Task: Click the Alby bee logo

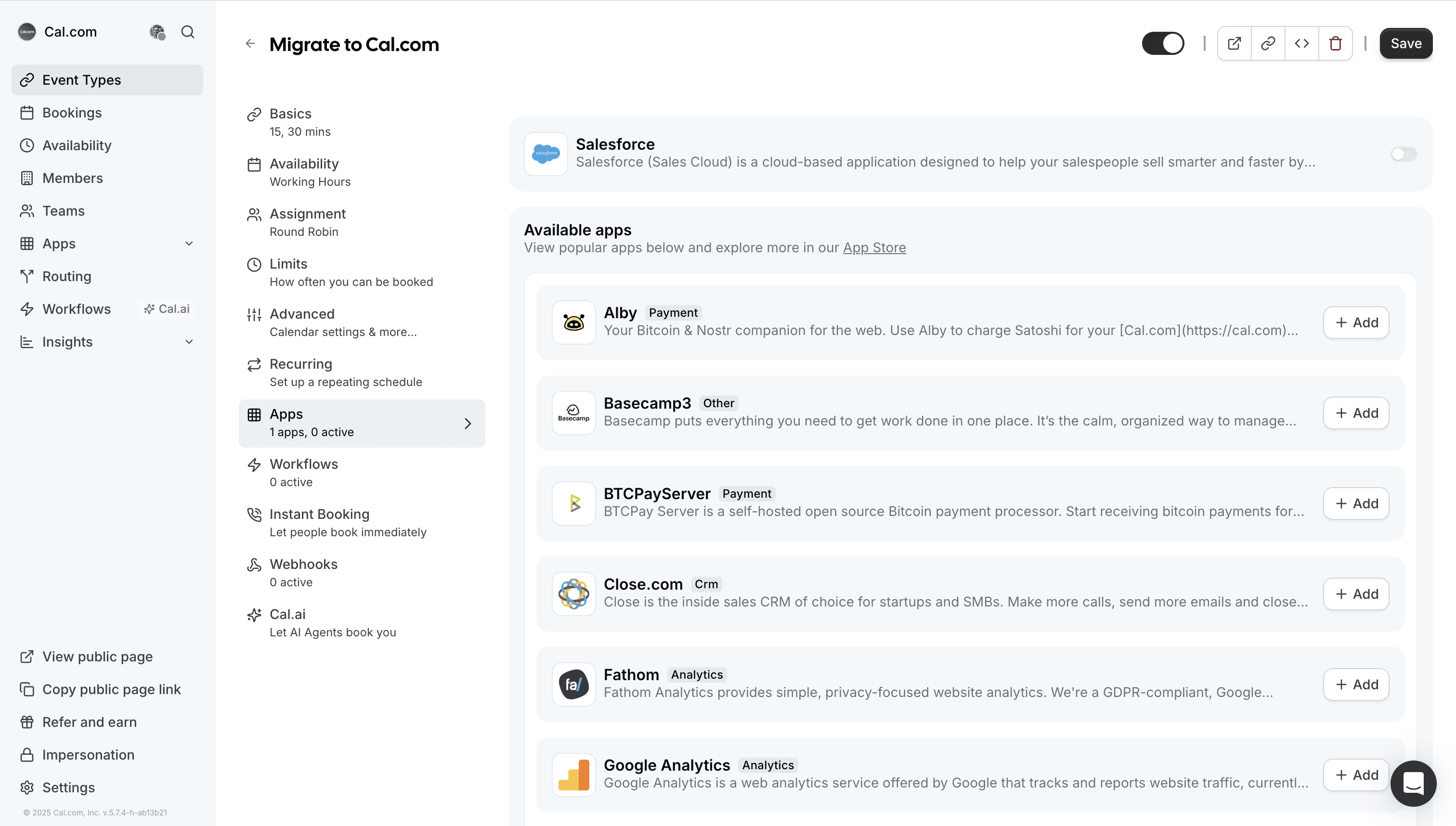Action: (x=573, y=322)
